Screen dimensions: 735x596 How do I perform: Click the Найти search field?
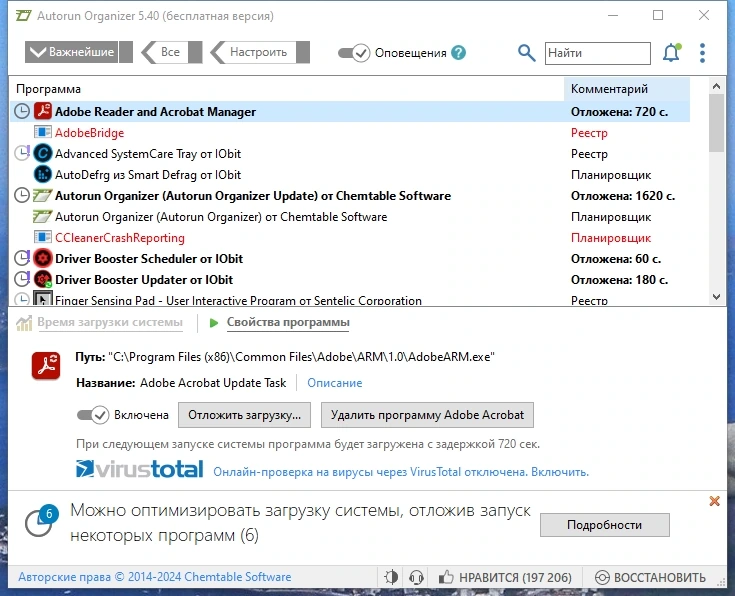(x=598, y=53)
